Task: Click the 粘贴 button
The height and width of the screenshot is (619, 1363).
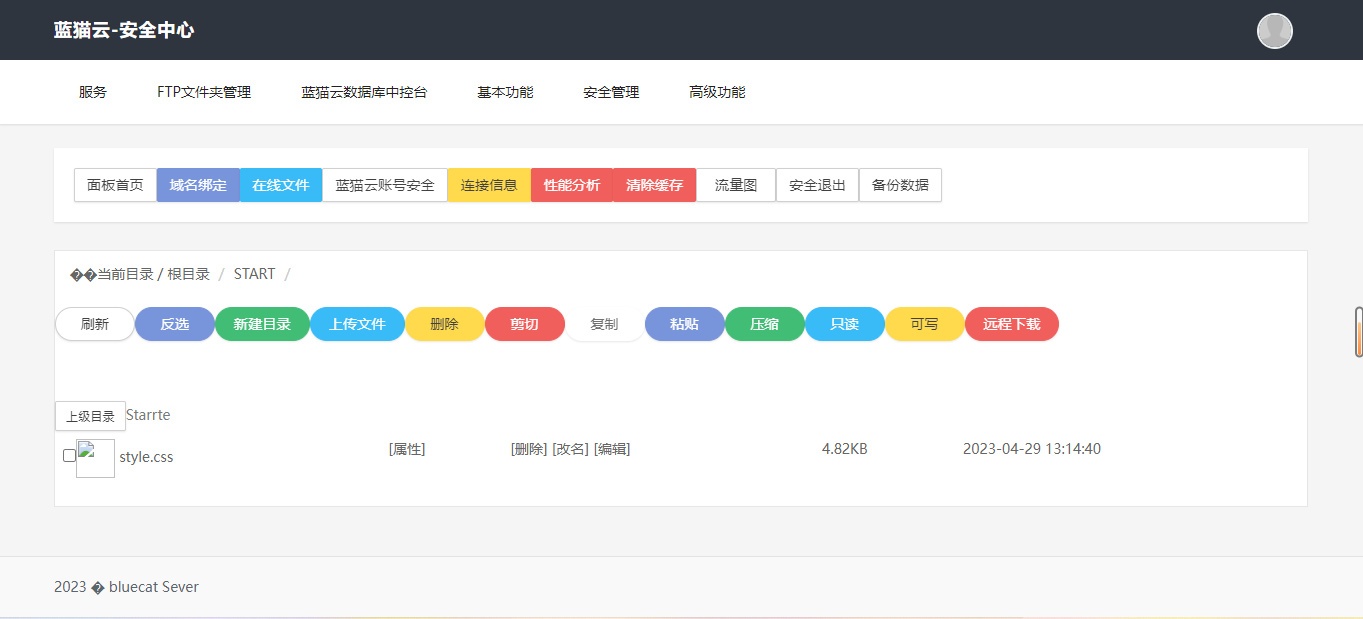Action: 685,324
